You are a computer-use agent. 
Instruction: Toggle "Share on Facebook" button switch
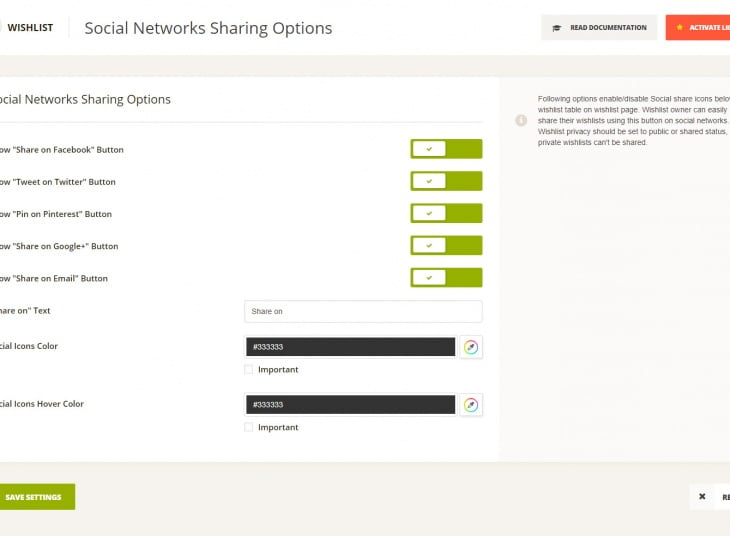446,149
